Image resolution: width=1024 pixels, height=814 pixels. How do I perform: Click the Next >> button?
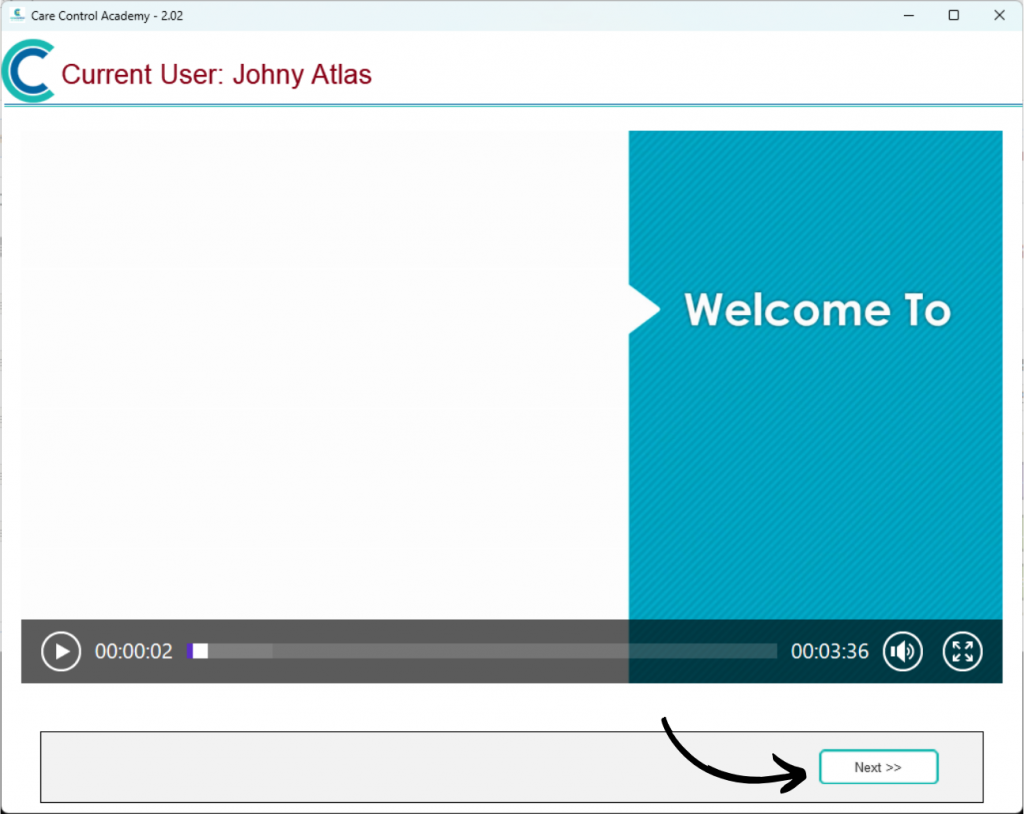click(x=878, y=767)
